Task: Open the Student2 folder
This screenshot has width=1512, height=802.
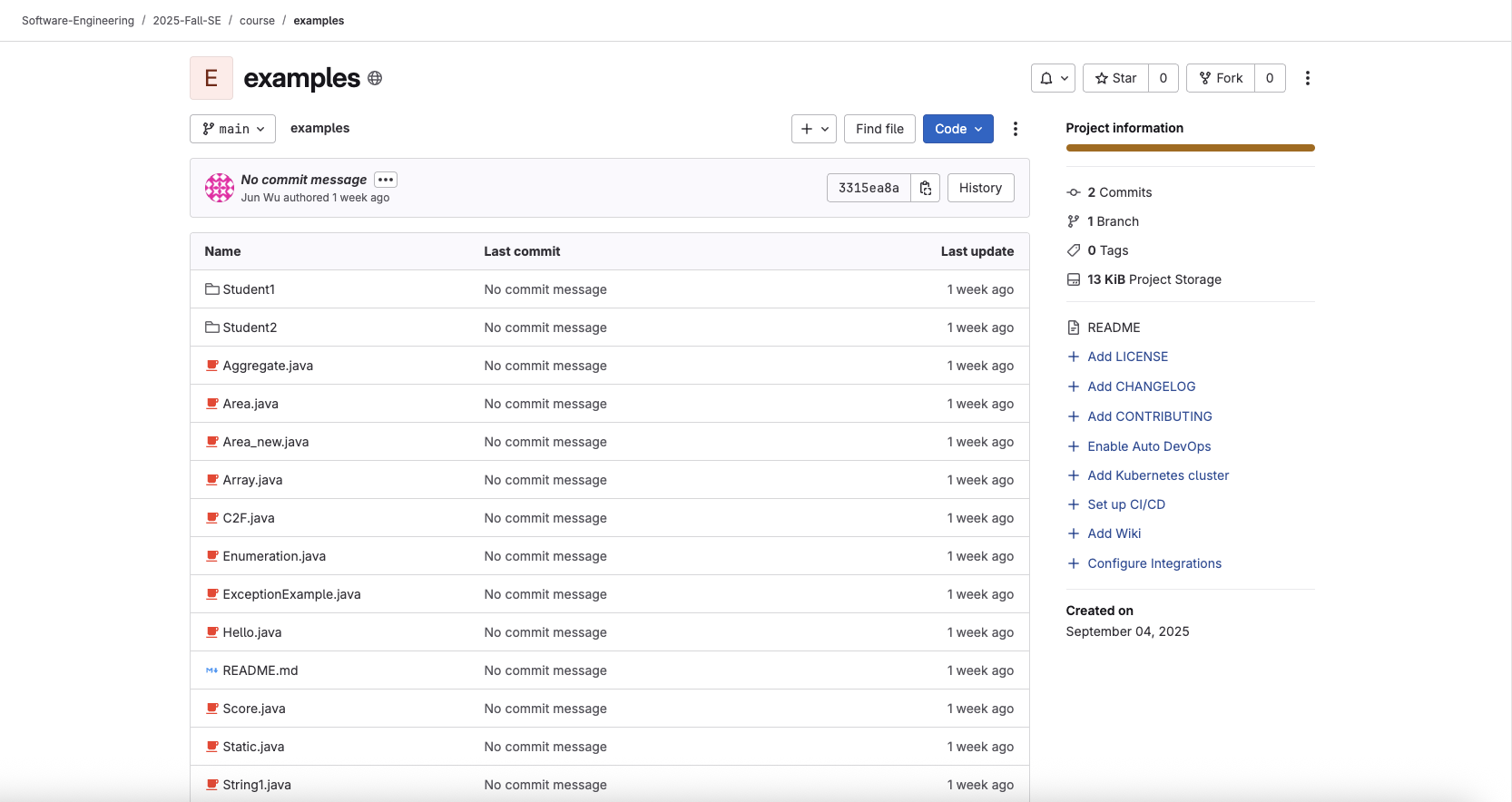Action: [x=250, y=328]
